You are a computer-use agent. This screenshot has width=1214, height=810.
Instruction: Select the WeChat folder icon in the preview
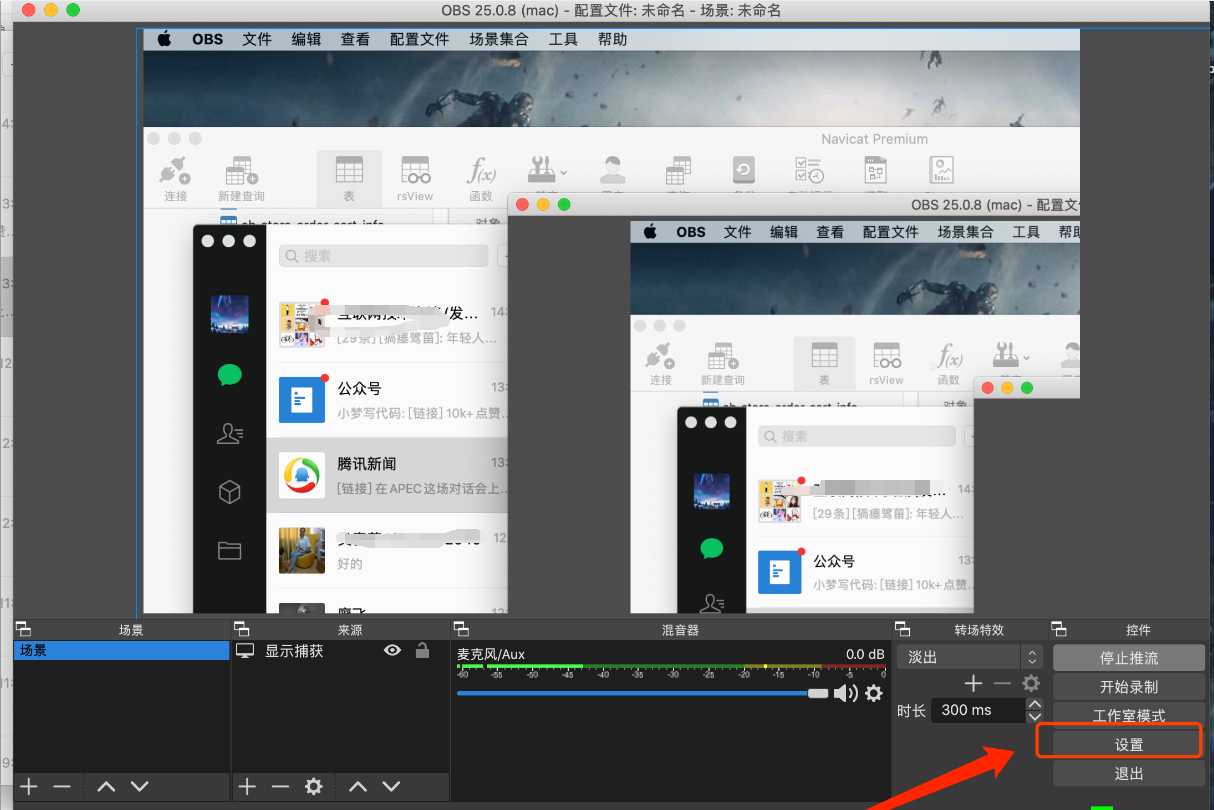230,550
